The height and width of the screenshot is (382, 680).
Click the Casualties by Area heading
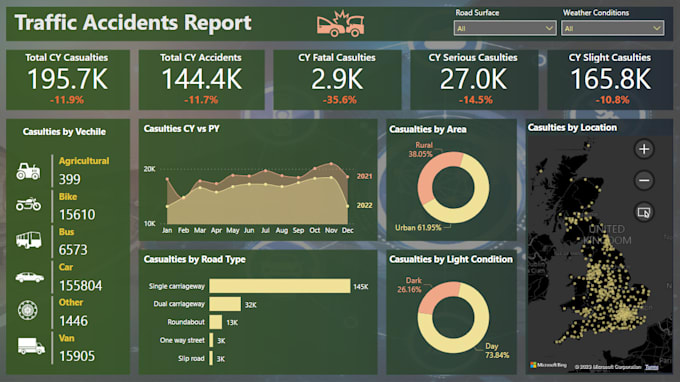click(x=428, y=129)
